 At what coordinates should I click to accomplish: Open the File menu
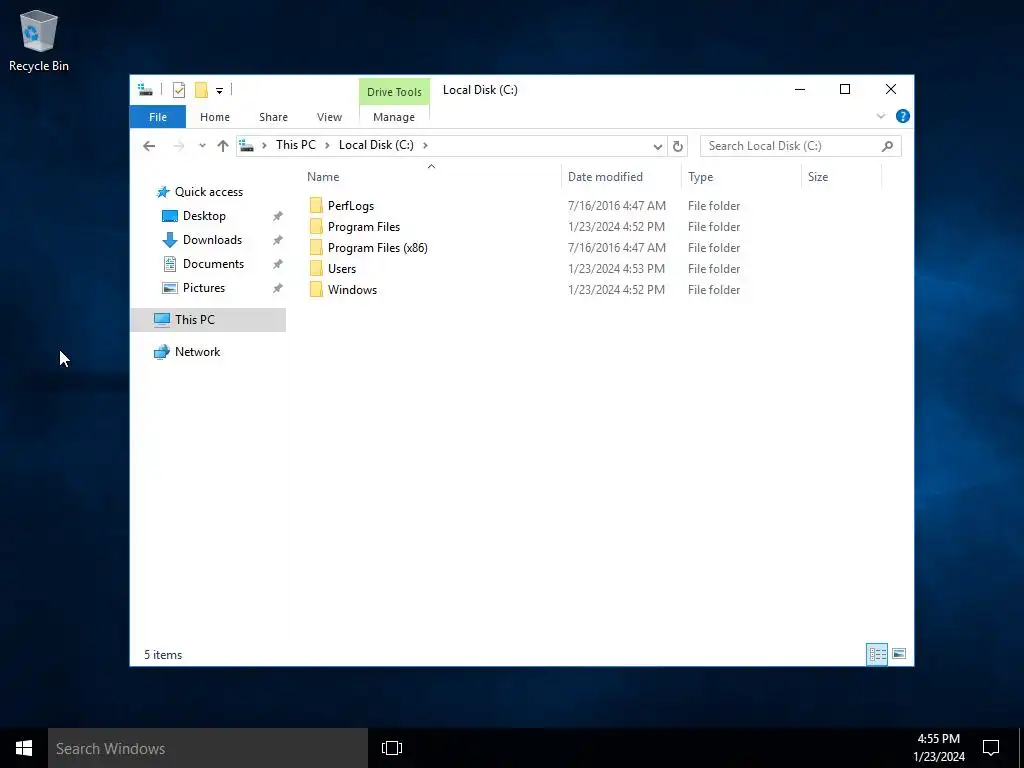pos(158,117)
